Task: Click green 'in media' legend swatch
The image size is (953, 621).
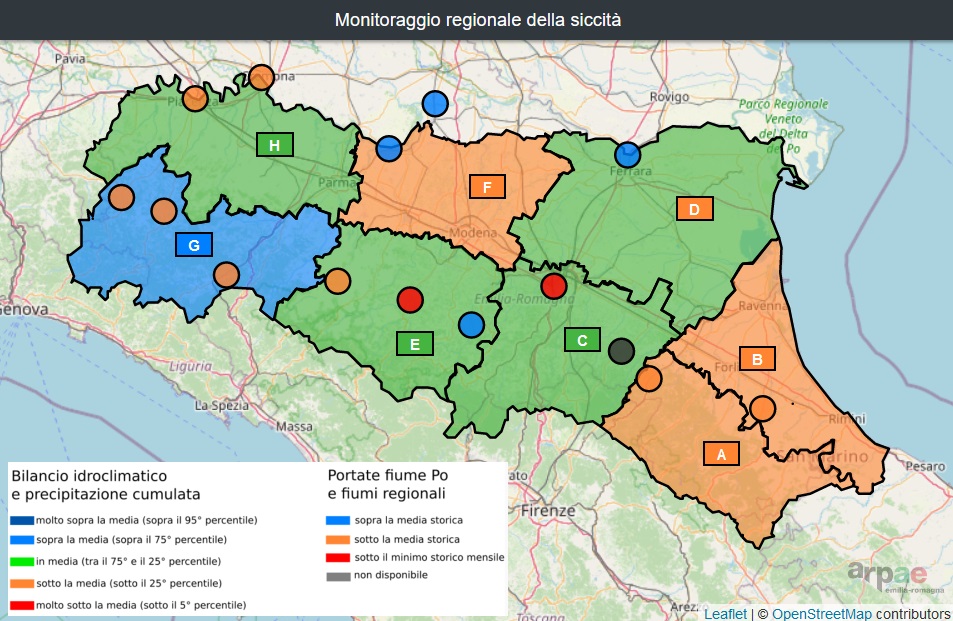Action: (x=22, y=562)
